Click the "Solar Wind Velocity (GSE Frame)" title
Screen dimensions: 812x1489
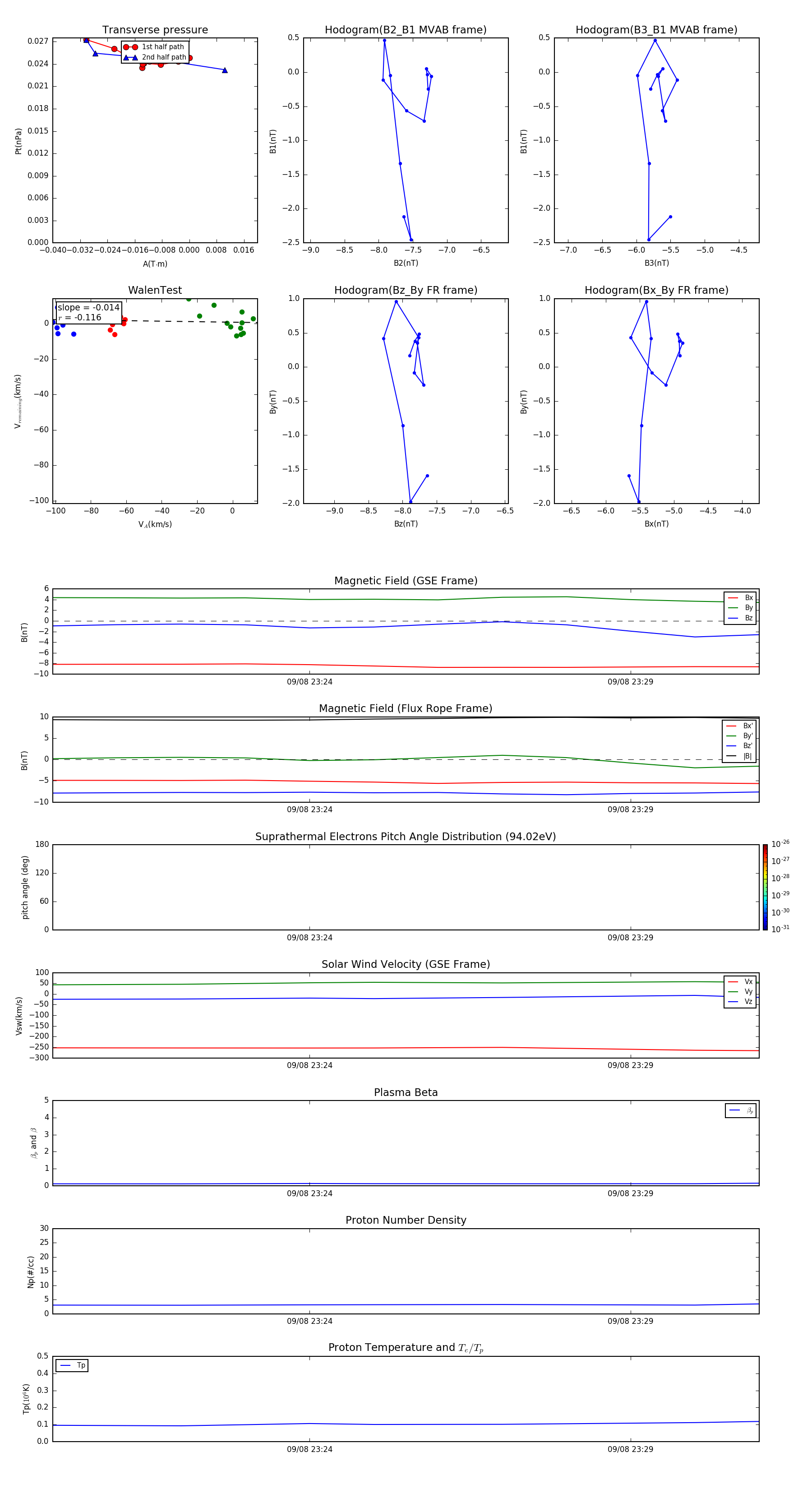(x=406, y=965)
